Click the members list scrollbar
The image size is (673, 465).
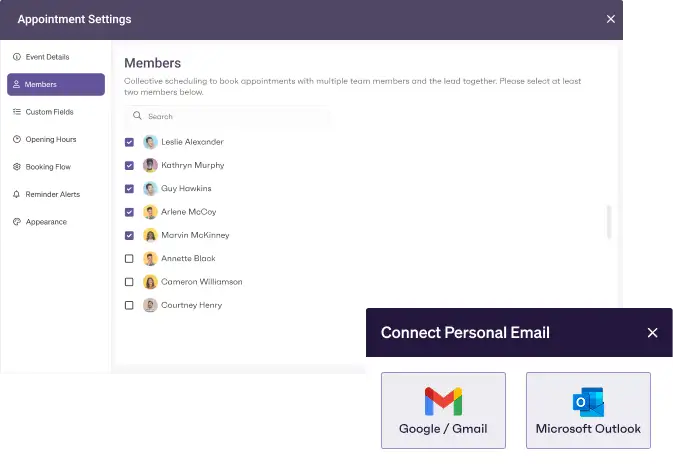point(609,222)
